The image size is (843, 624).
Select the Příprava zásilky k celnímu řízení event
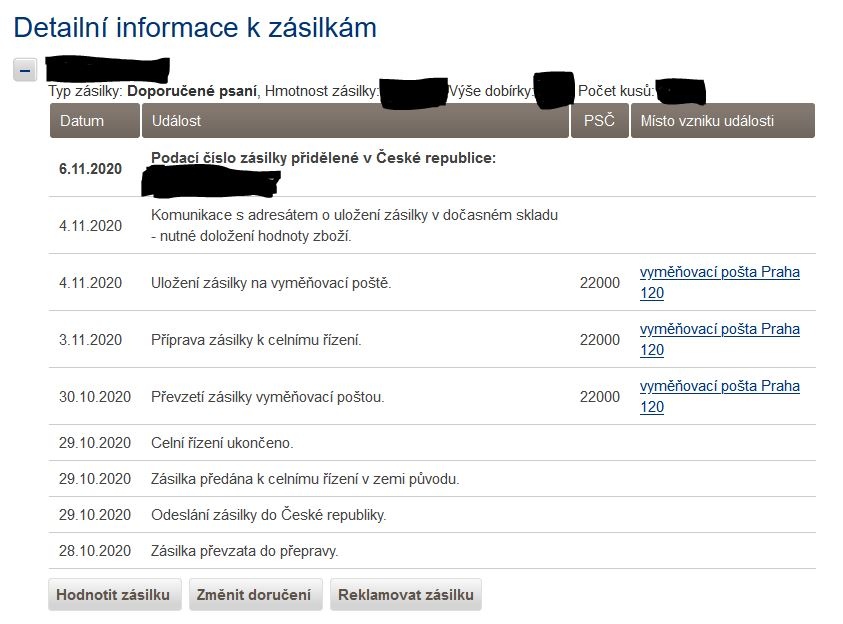[256, 340]
